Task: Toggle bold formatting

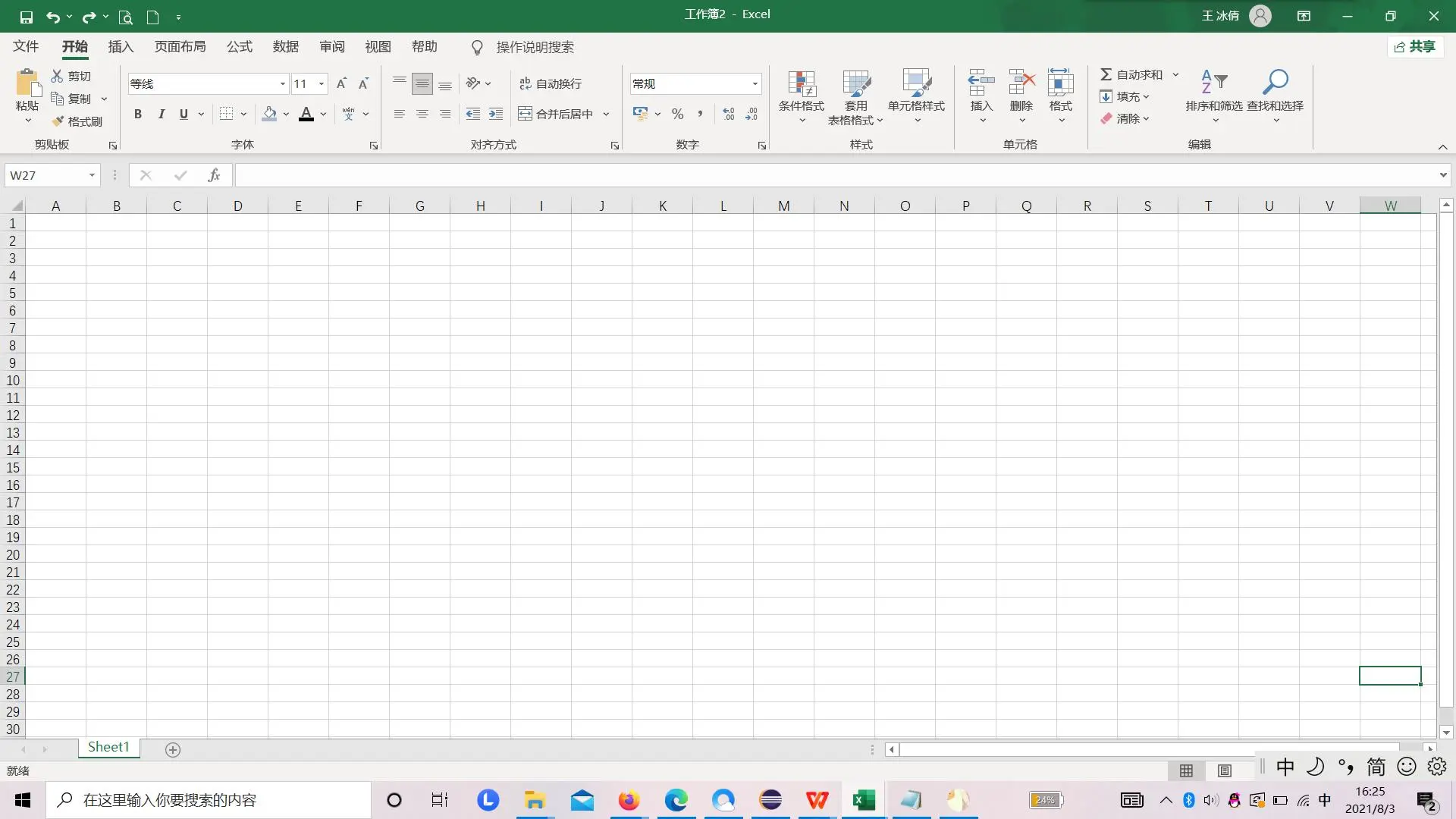Action: coord(137,114)
